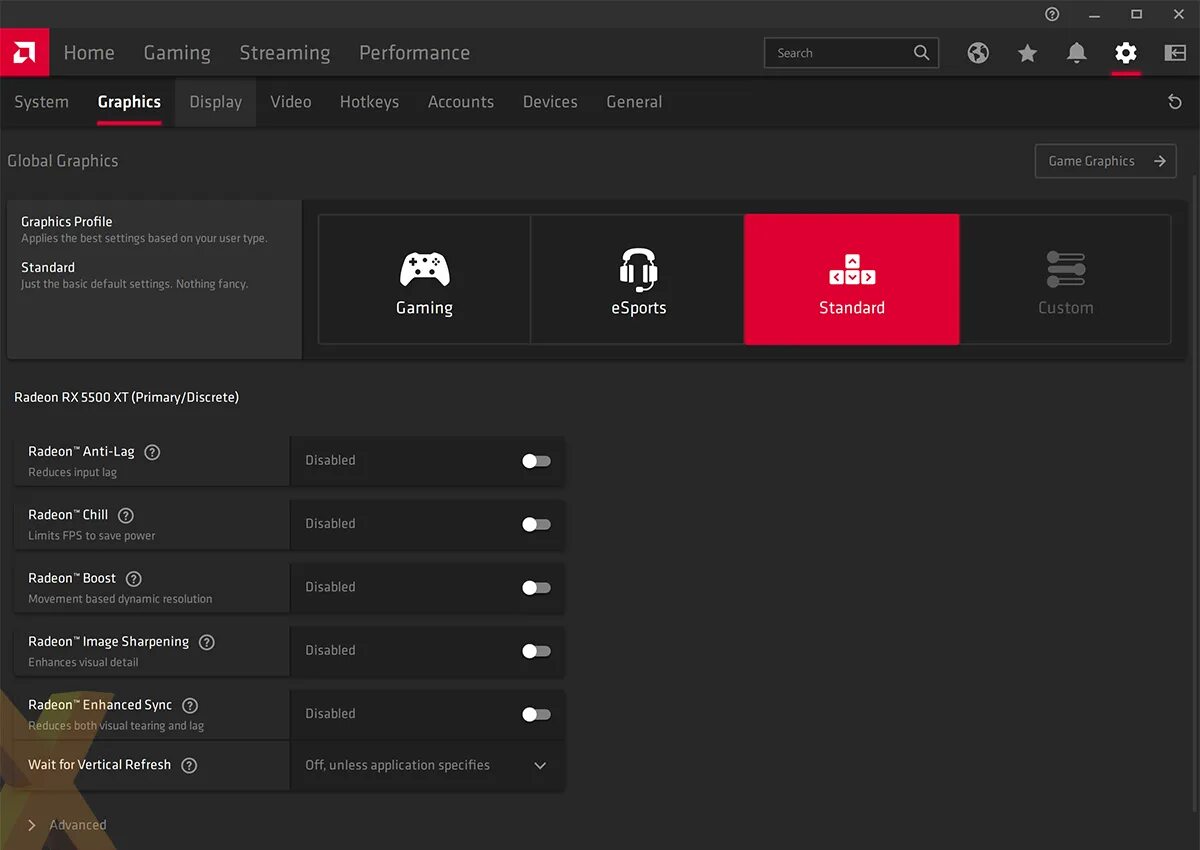
Task: Select the Gaming profile tile
Action: click(425, 280)
